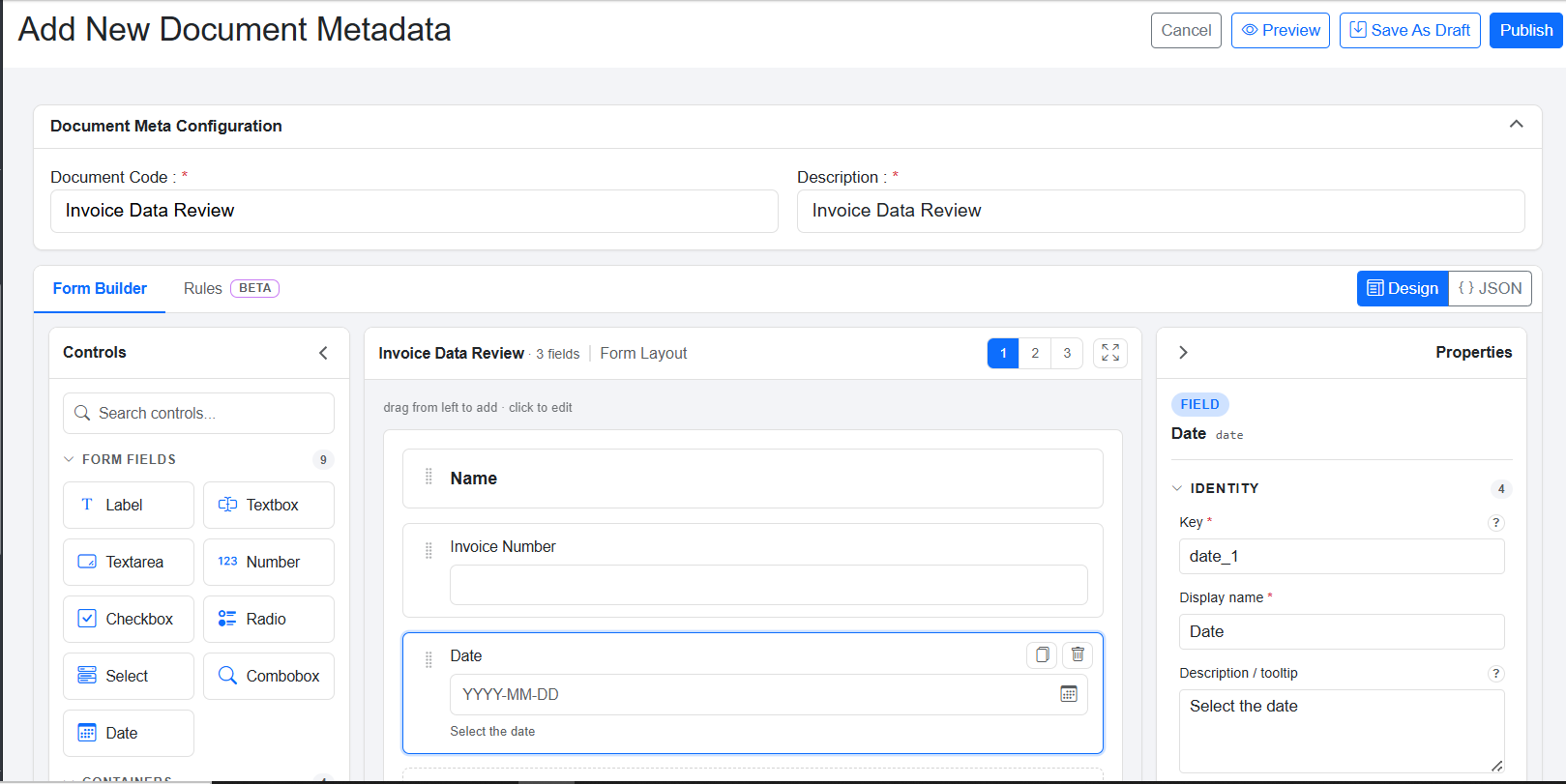
Task: Open the form Preview
Action: pyautogui.click(x=1281, y=30)
